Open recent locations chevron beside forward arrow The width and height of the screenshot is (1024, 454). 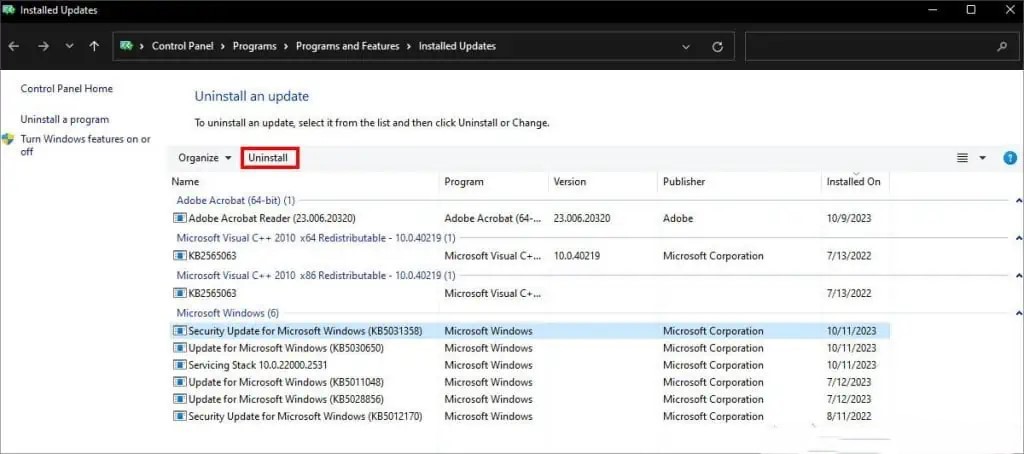[70, 46]
